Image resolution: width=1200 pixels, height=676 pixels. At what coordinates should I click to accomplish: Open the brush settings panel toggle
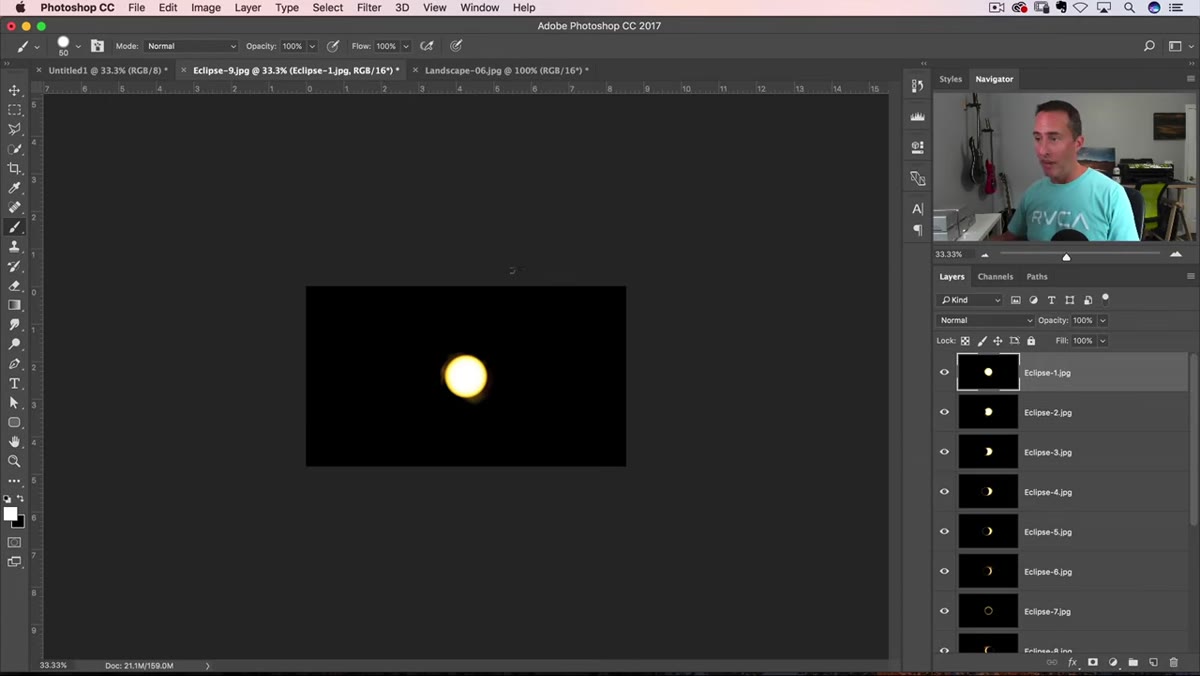97,46
